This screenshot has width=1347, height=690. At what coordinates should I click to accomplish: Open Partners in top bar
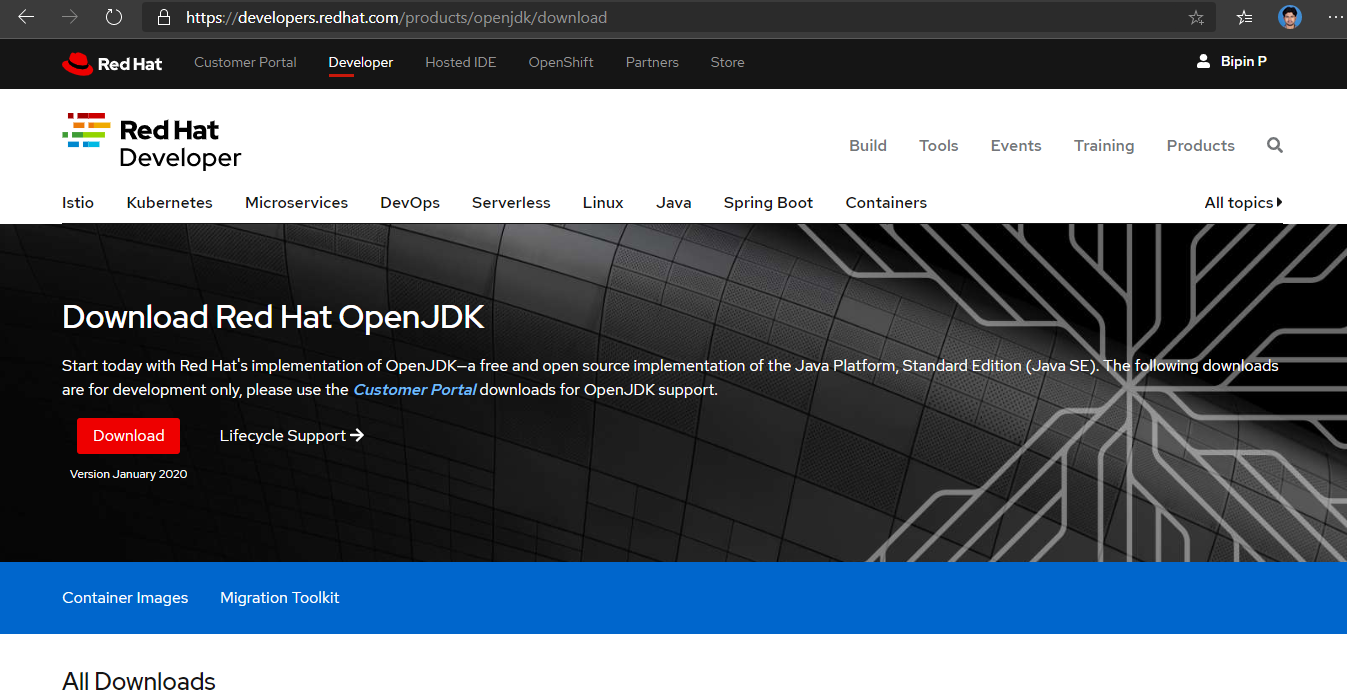[x=652, y=62]
